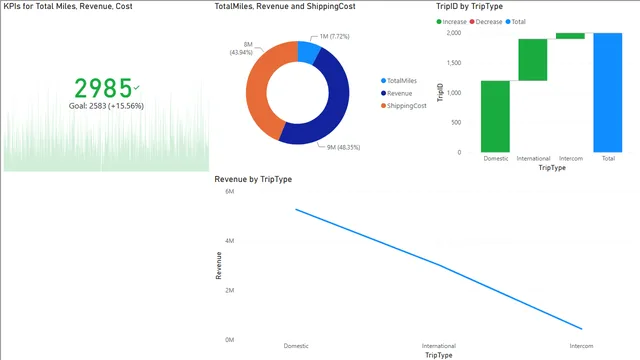The height and width of the screenshot is (360, 640).
Task: Select the TotalMiles legend color marker
Action: point(383,81)
